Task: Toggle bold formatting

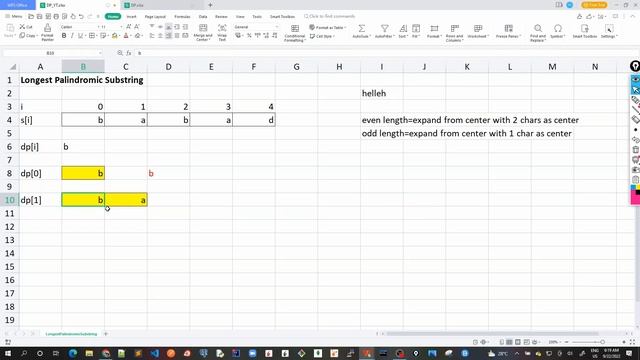Action: tap(64, 36)
